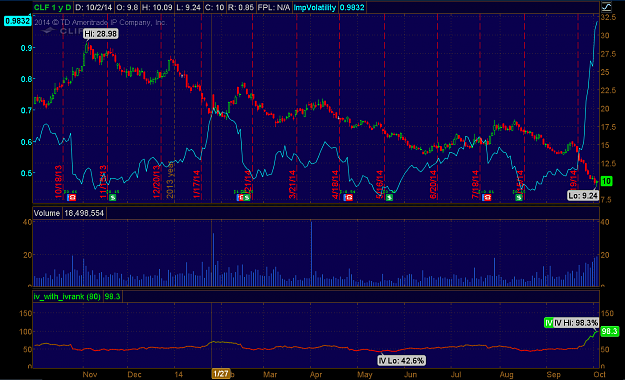Click the iv_with_ivrank (80) study label

67,296
